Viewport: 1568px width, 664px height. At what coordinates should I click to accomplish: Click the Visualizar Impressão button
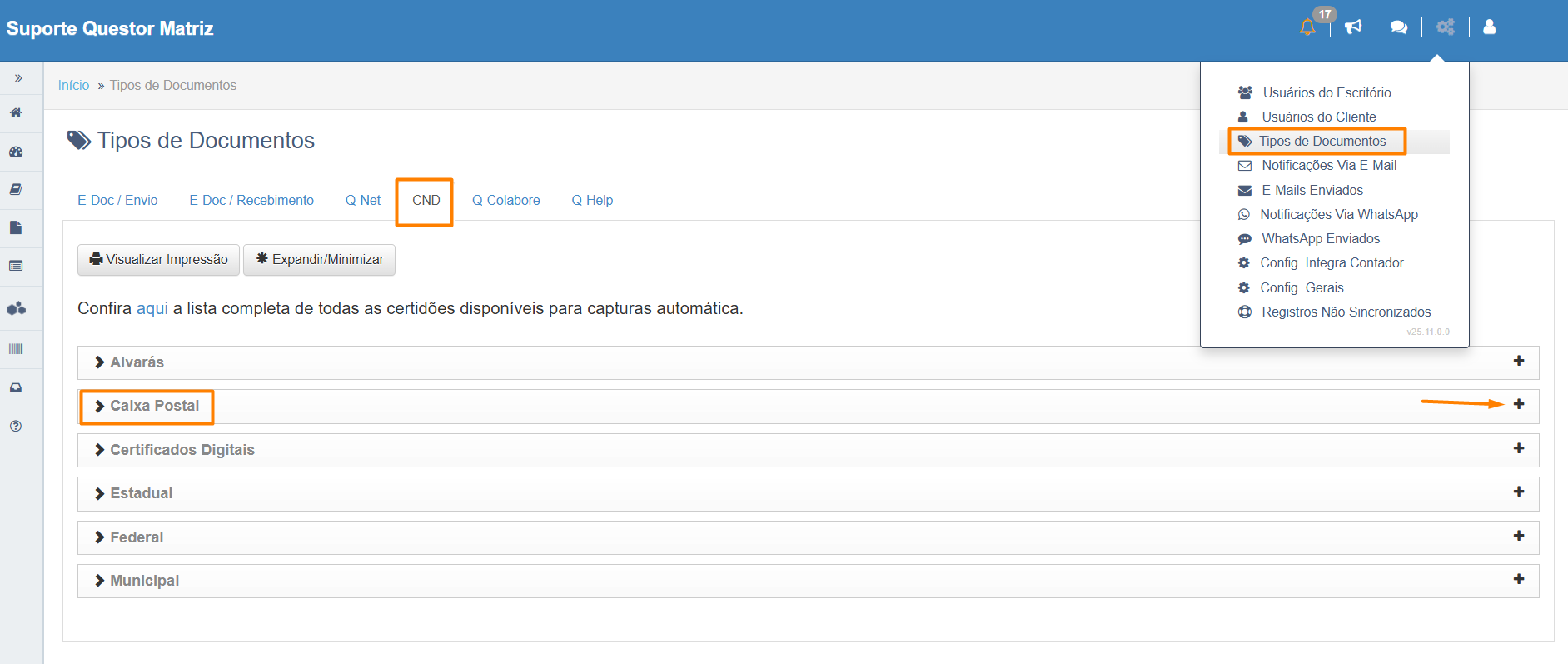pyautogui.click(x=158, y=260)
